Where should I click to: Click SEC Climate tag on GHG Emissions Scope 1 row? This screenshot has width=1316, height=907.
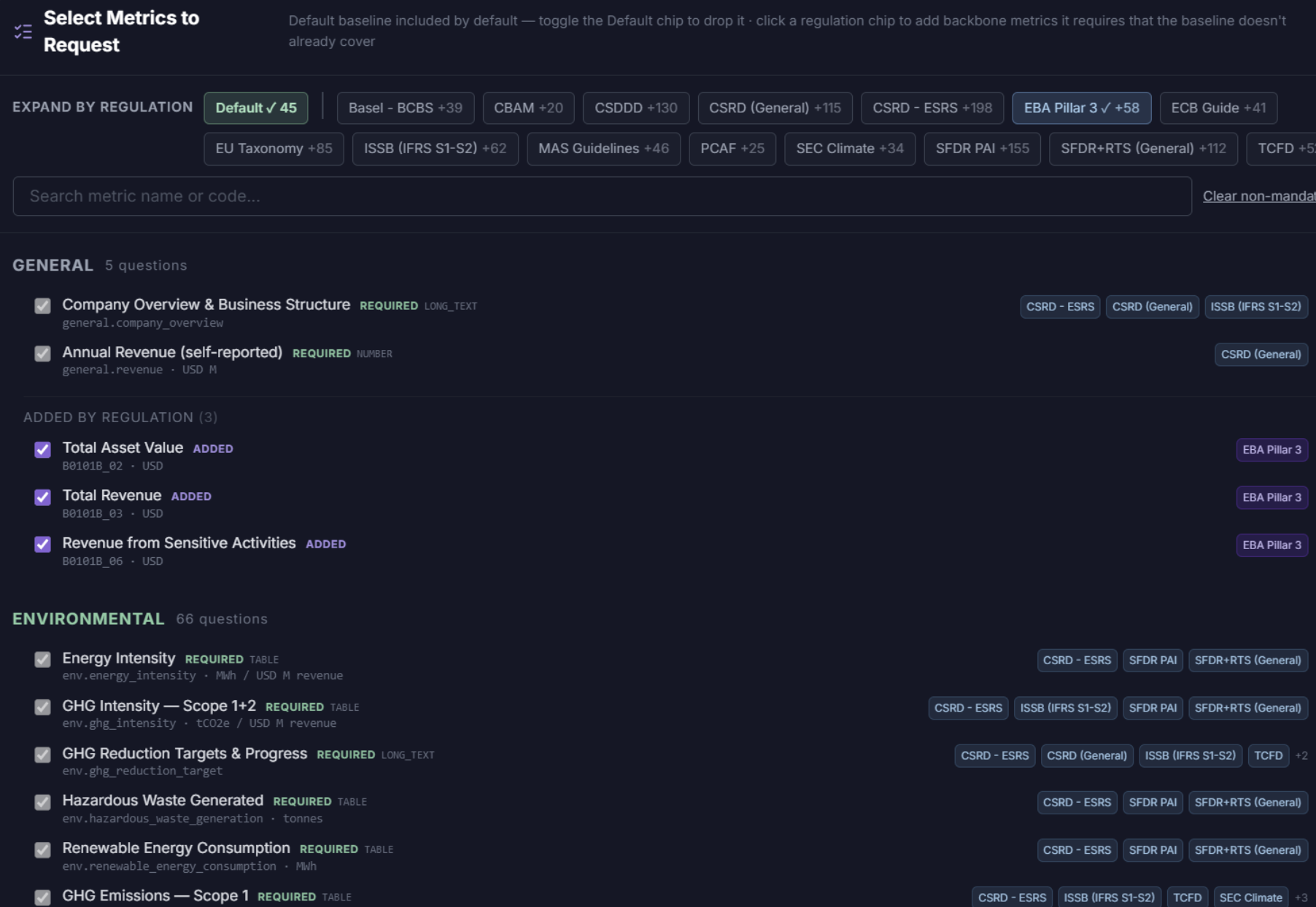(1250, 898)
